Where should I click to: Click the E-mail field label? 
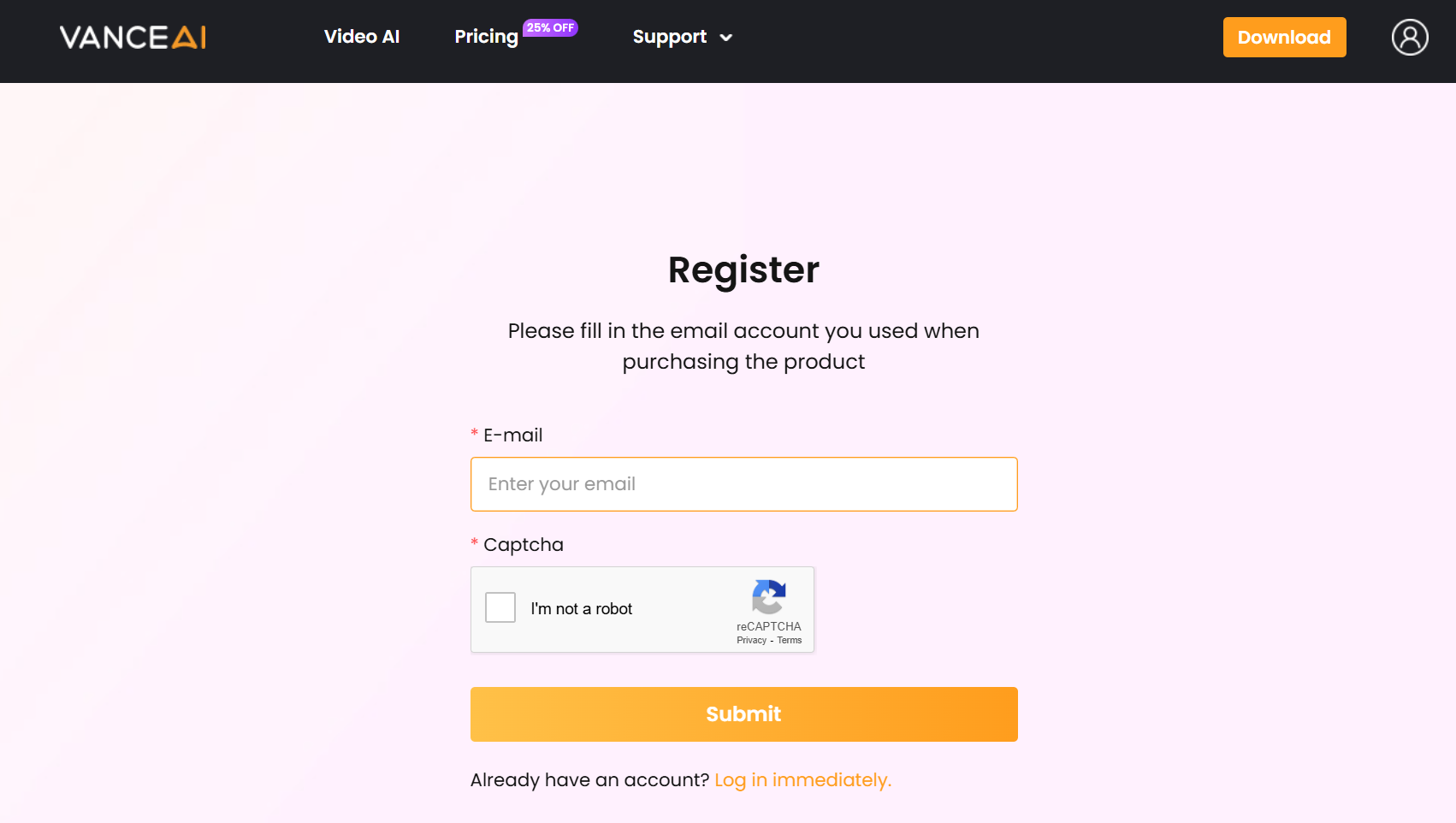pyautogui.click(x=512, y=435)
